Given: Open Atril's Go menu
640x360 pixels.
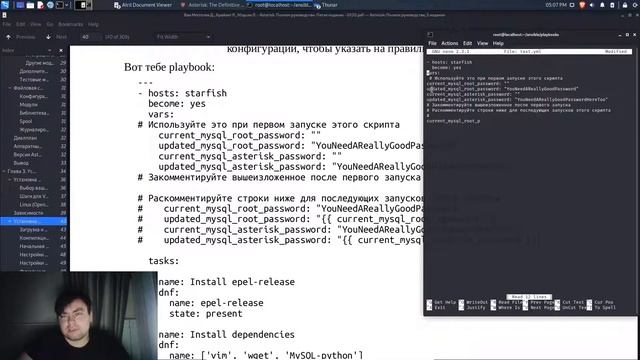Looking at the screenshot, I should [50, 24].
